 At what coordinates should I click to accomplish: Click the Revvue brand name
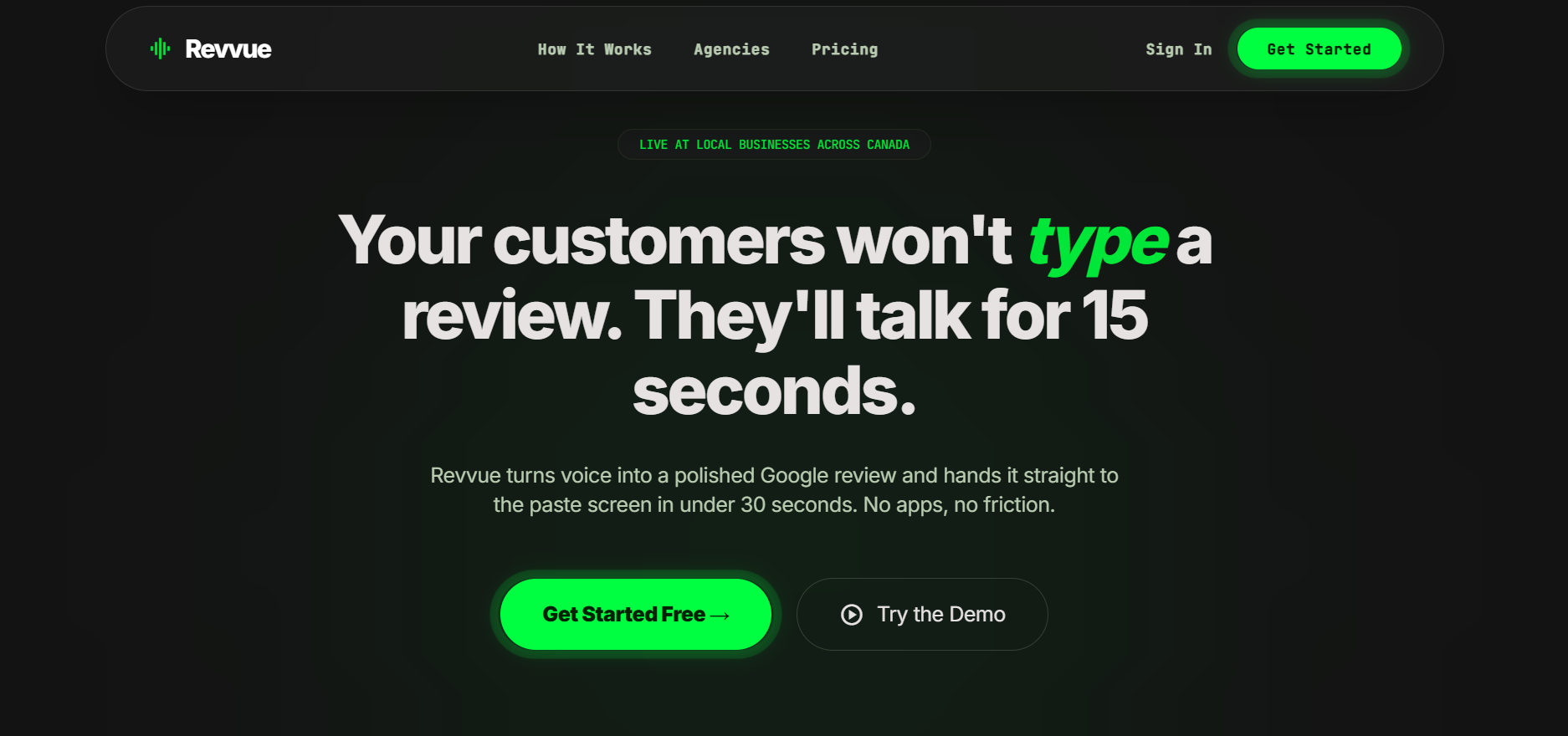228,49
